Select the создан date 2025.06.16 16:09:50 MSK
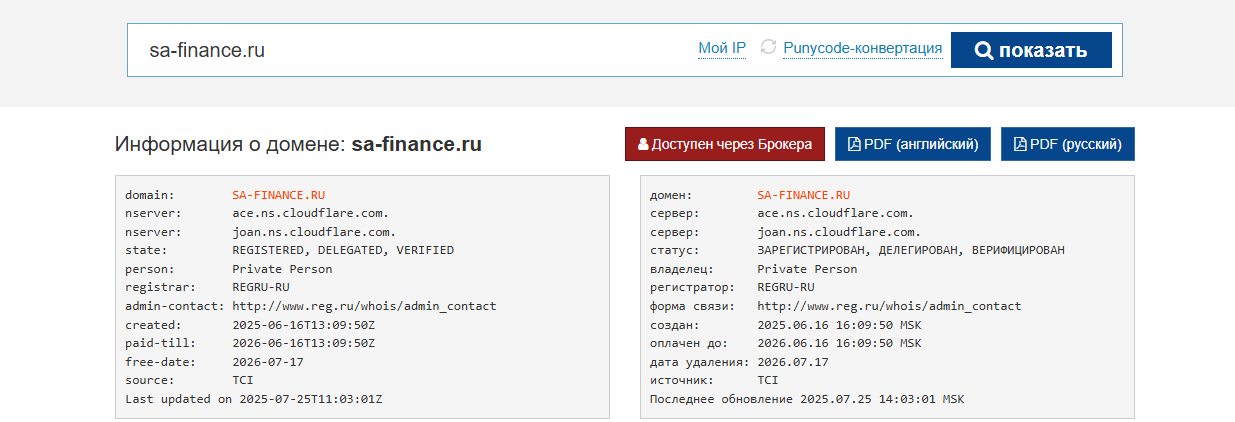 (839, 325)
